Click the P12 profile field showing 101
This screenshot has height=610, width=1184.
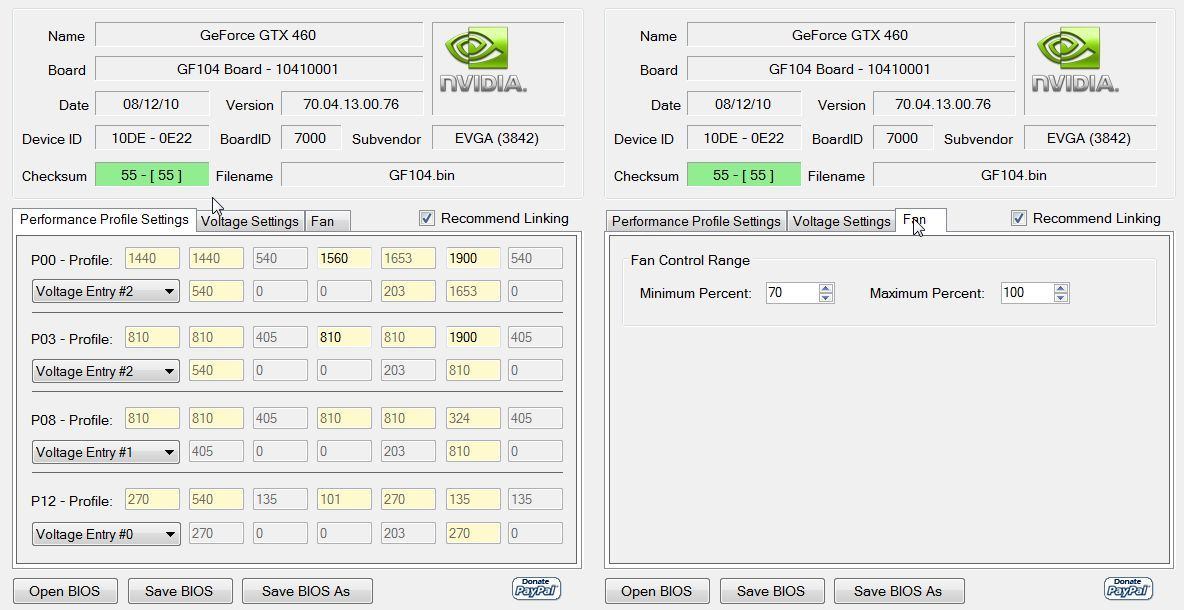tap(344, 499)
